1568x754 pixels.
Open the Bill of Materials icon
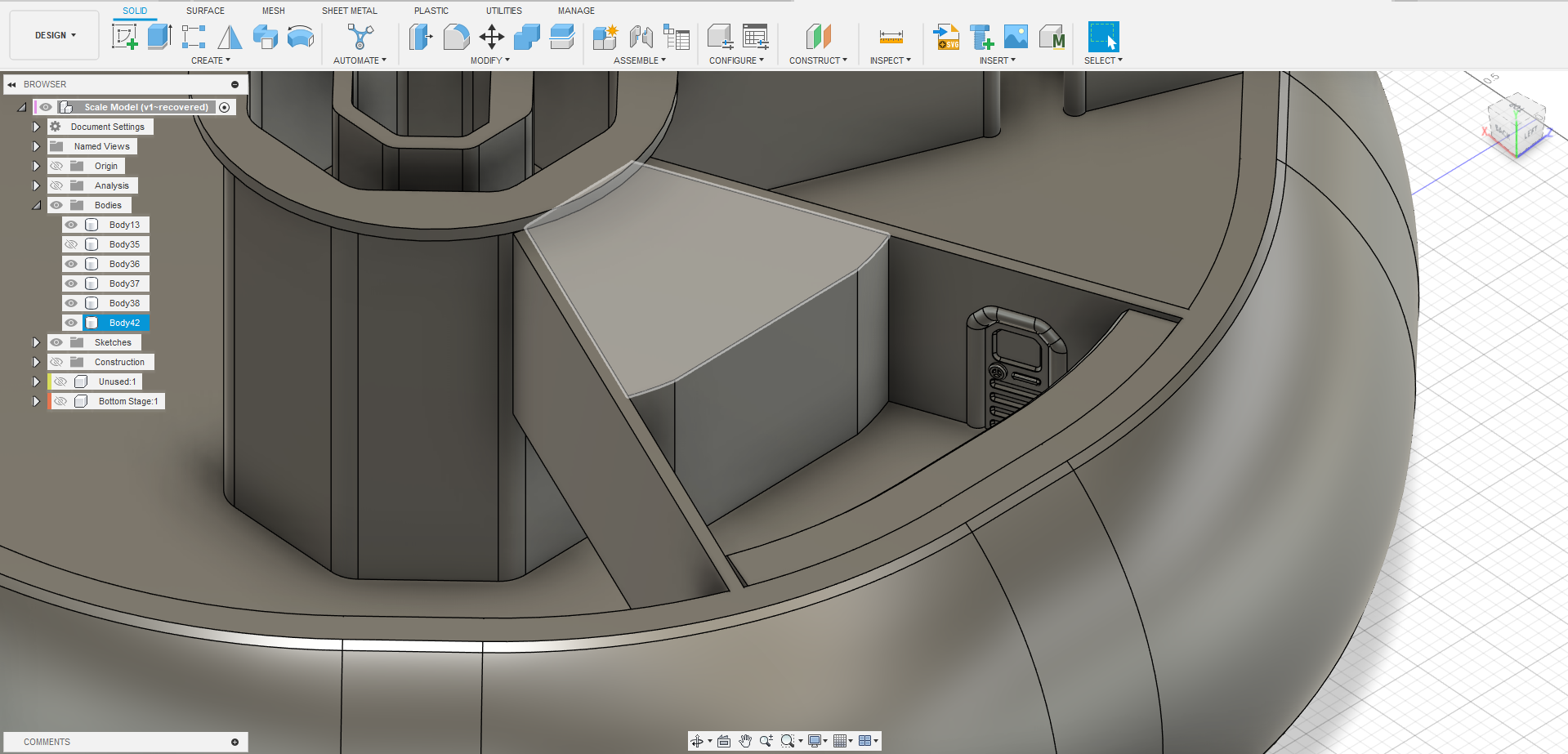677,37
